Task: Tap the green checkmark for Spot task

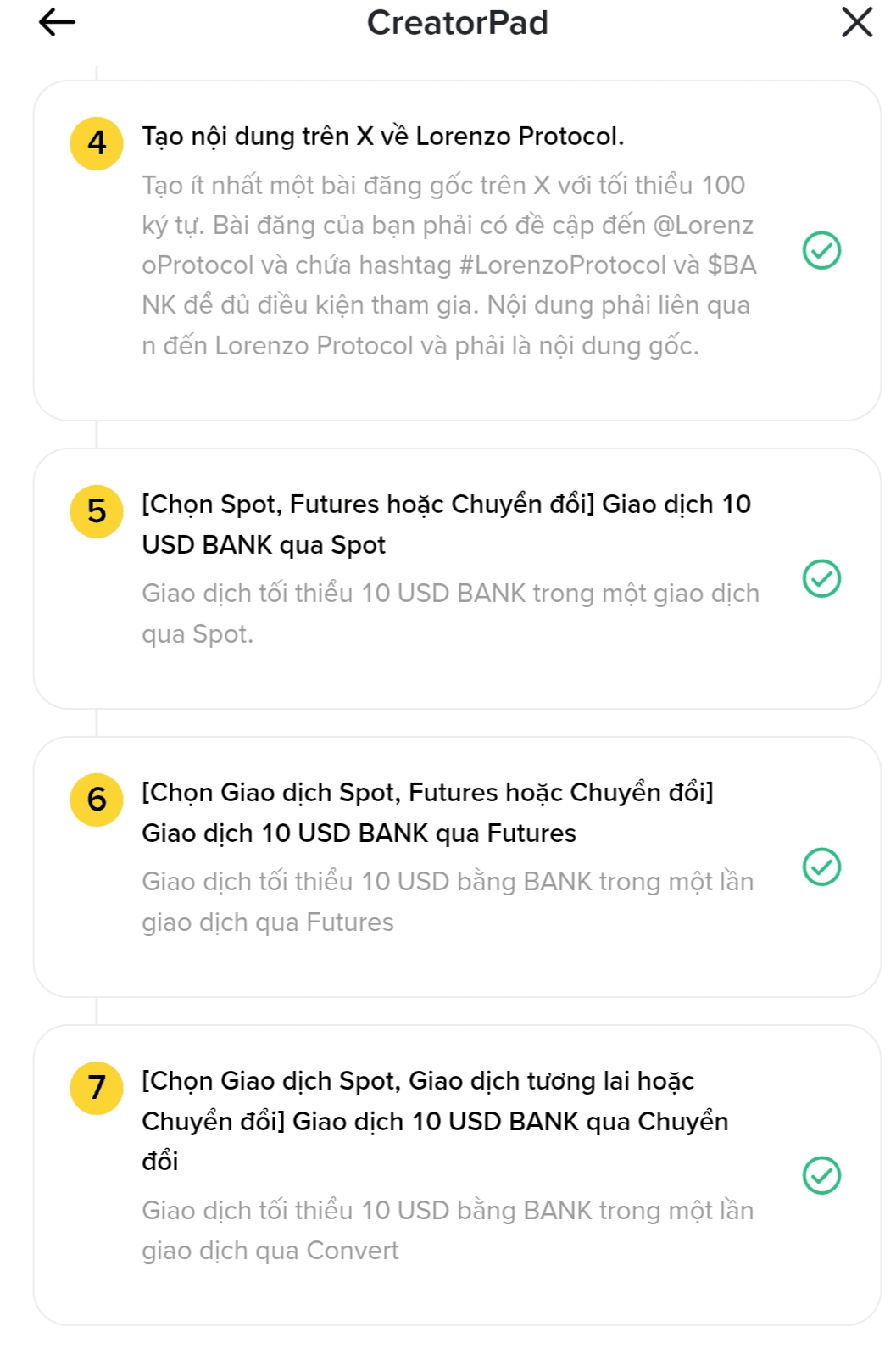Action: [x=821, y=579]
